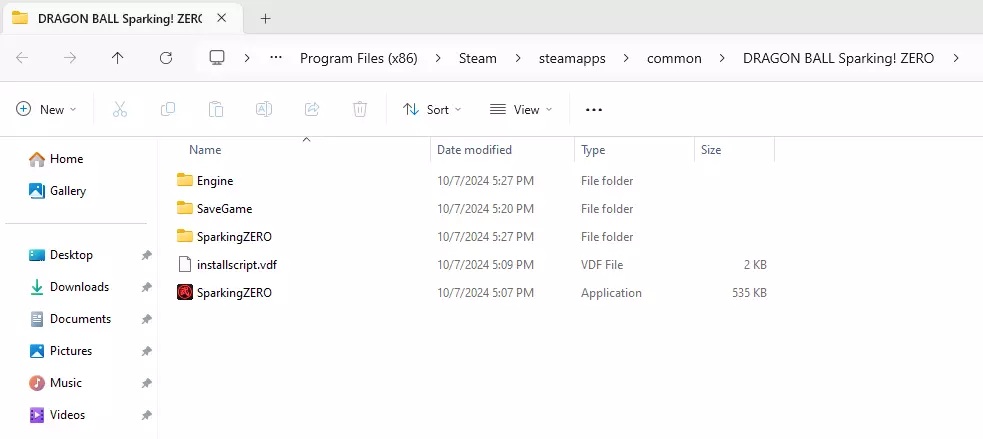Click pin icon next to Music
The image size is (983, 439).
[x=146, y=383]
